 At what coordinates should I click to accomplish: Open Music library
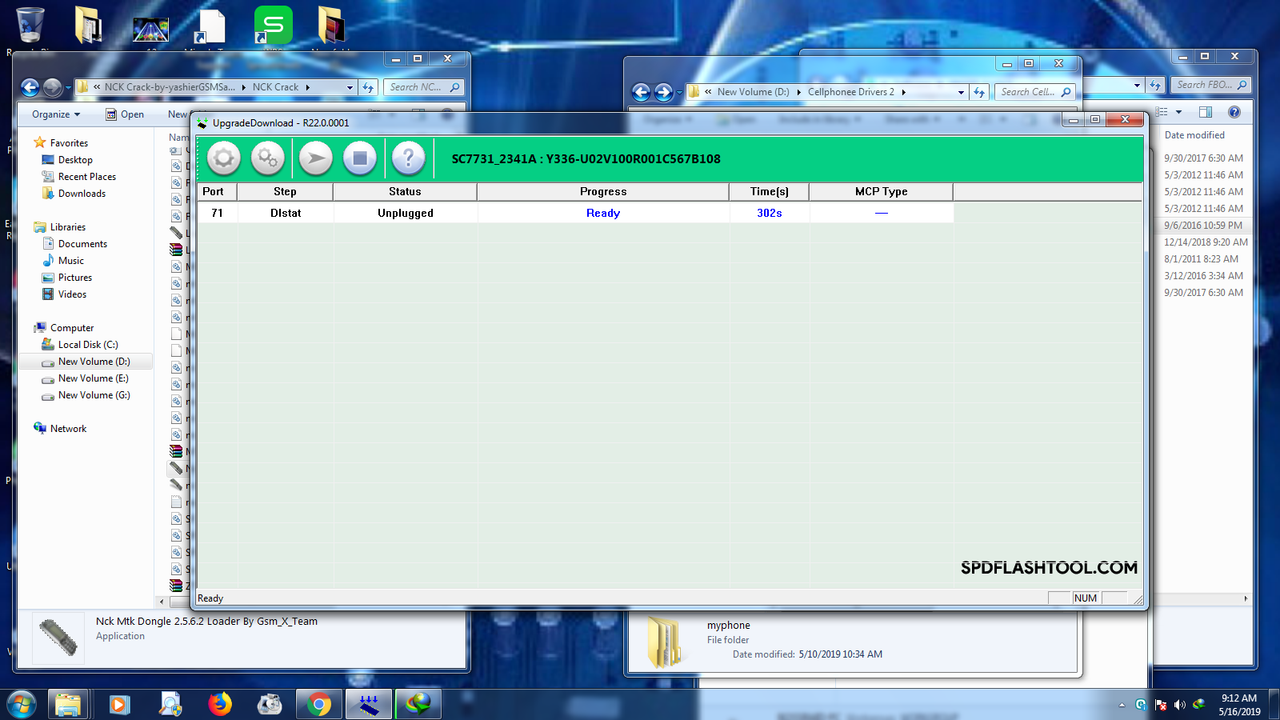[x=71, y=261]
